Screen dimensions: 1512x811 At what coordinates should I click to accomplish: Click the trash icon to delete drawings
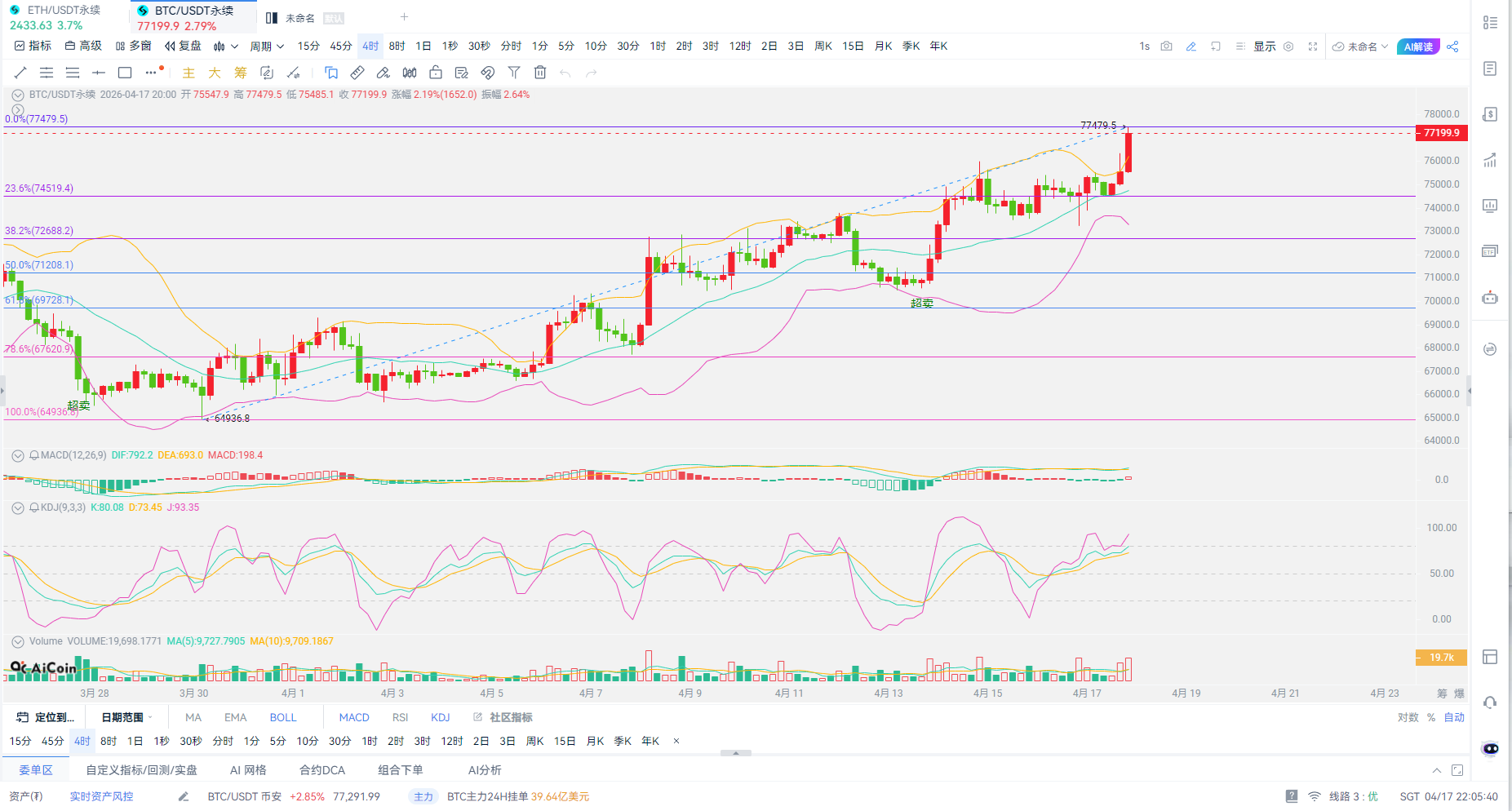click(x=540, y=73)
